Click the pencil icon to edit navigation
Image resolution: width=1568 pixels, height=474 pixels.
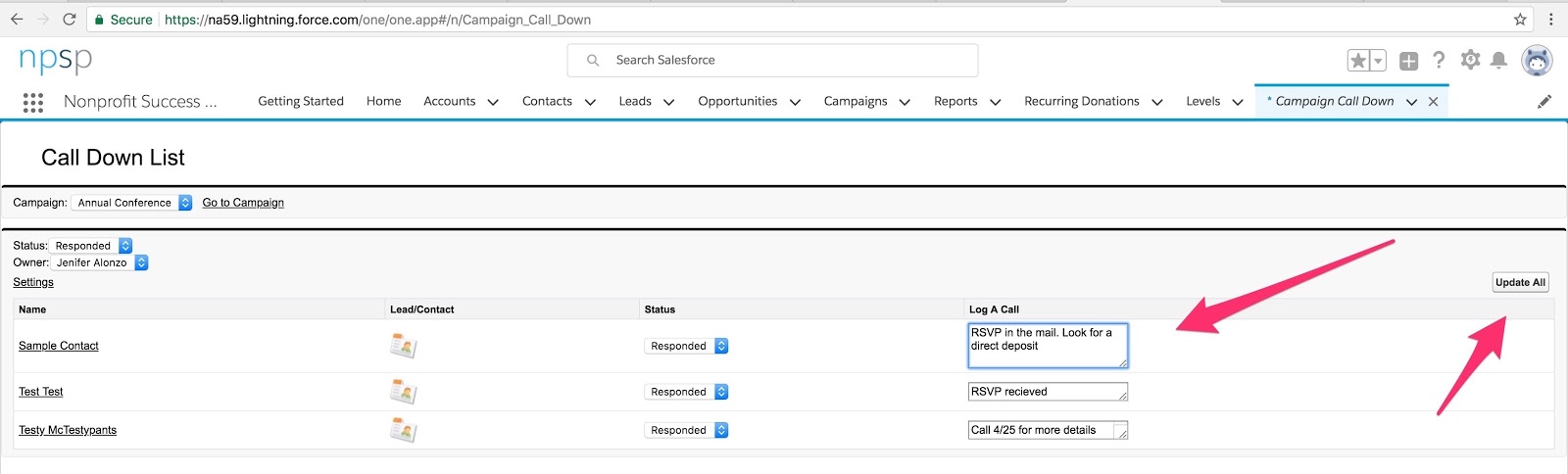[x=1544, y=102]
